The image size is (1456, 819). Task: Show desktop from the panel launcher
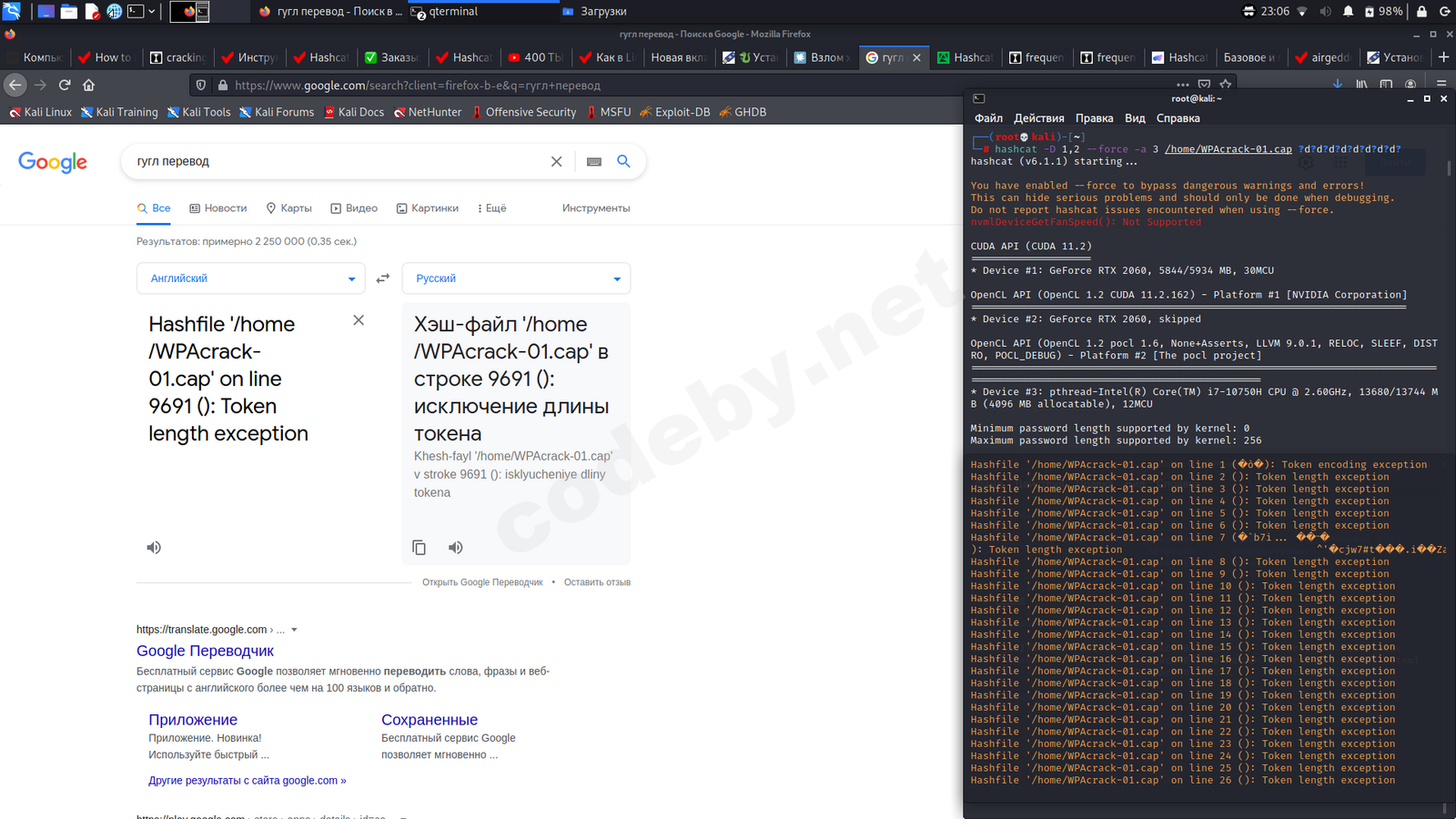45,11
